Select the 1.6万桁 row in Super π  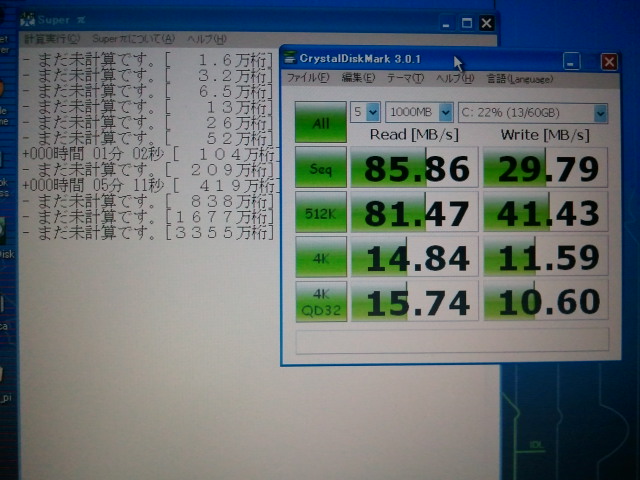pos(148,60)
